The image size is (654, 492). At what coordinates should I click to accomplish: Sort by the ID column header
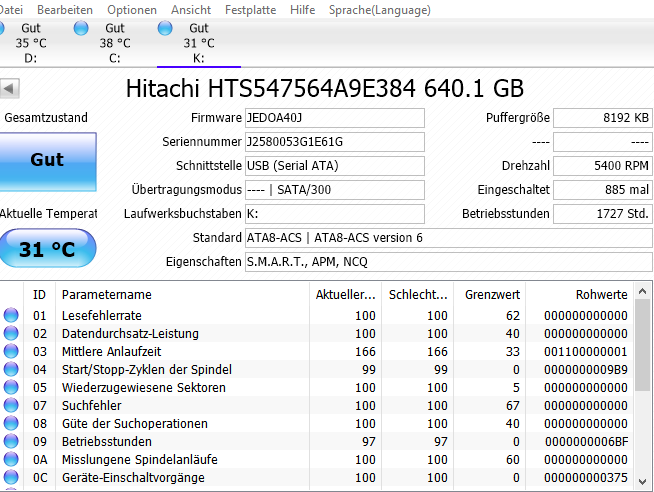[x=39, y=294]
